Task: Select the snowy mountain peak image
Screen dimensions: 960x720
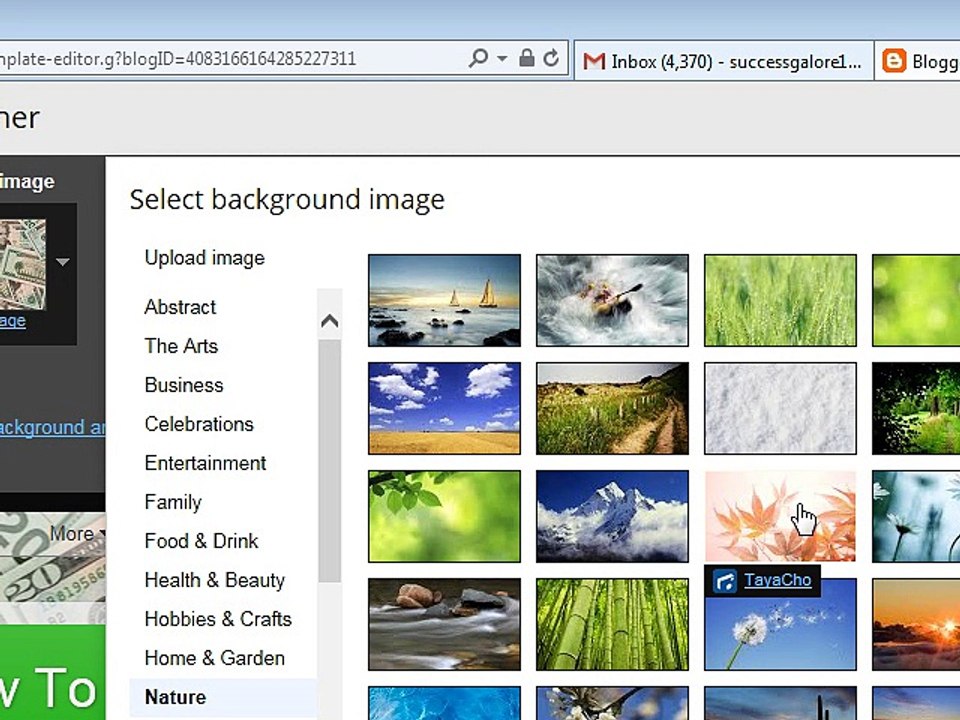Action: click(612, 516)
